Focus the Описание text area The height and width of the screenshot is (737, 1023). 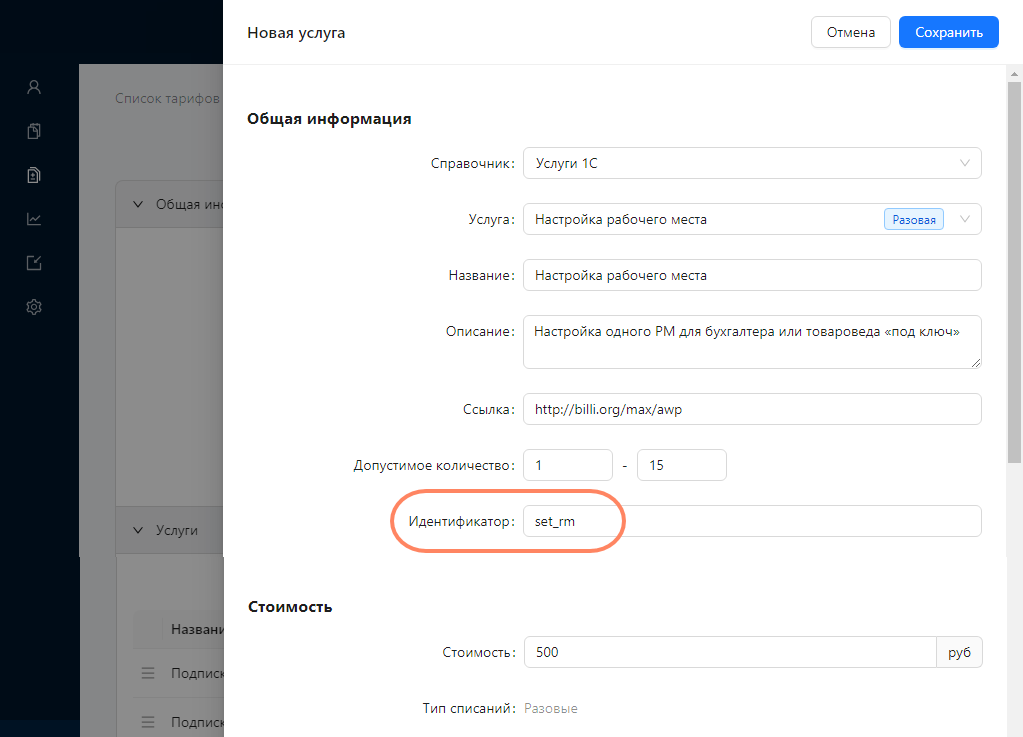(x=752, y=342)
